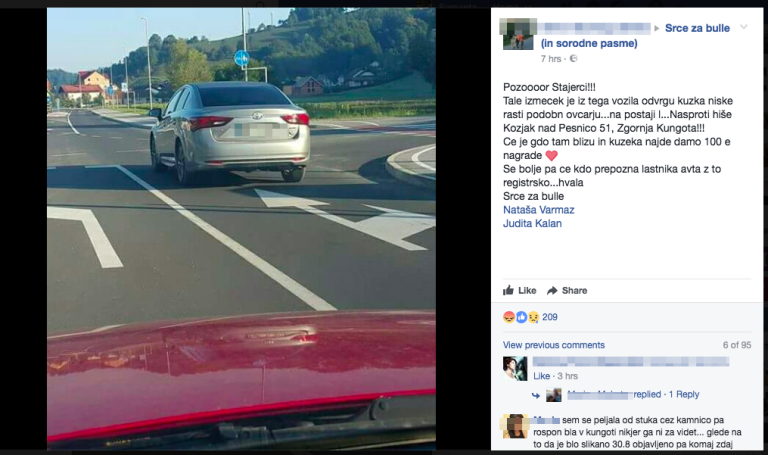768x455 pixels.
Task: Open the angry reaction emoji
Action: (x=509, y=317)
